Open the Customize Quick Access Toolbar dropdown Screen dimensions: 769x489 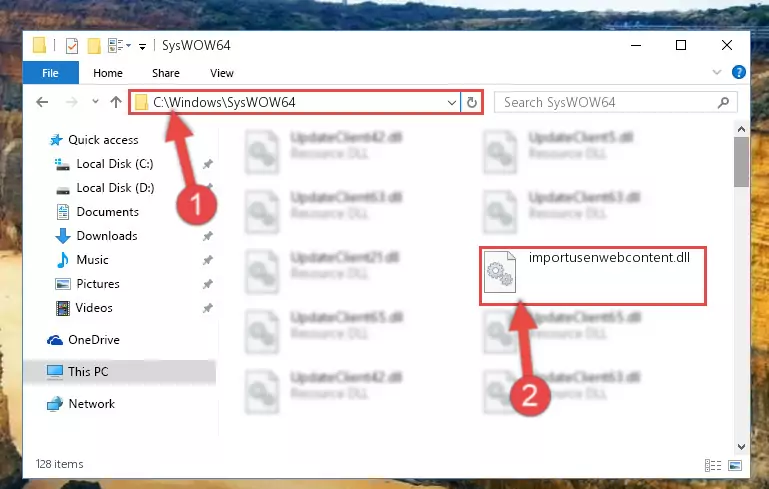pyautogui.click(x=142, y=47)
